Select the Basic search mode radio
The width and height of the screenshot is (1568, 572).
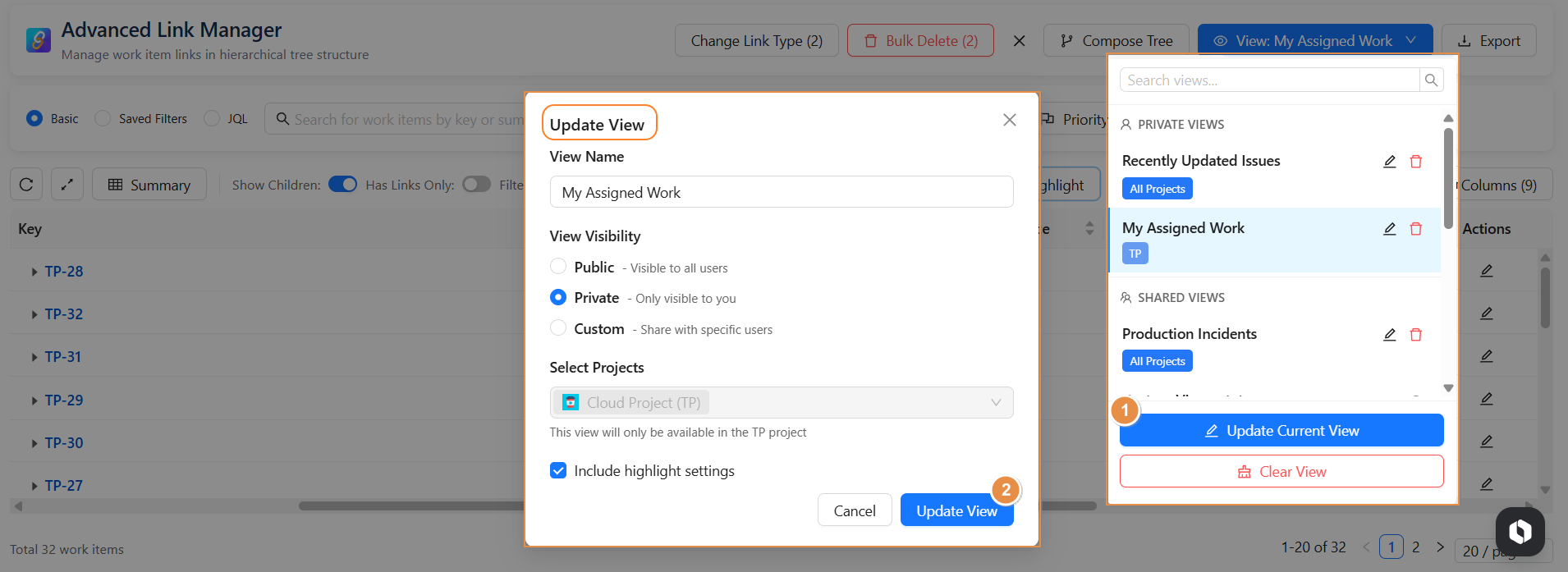(34, 118)
